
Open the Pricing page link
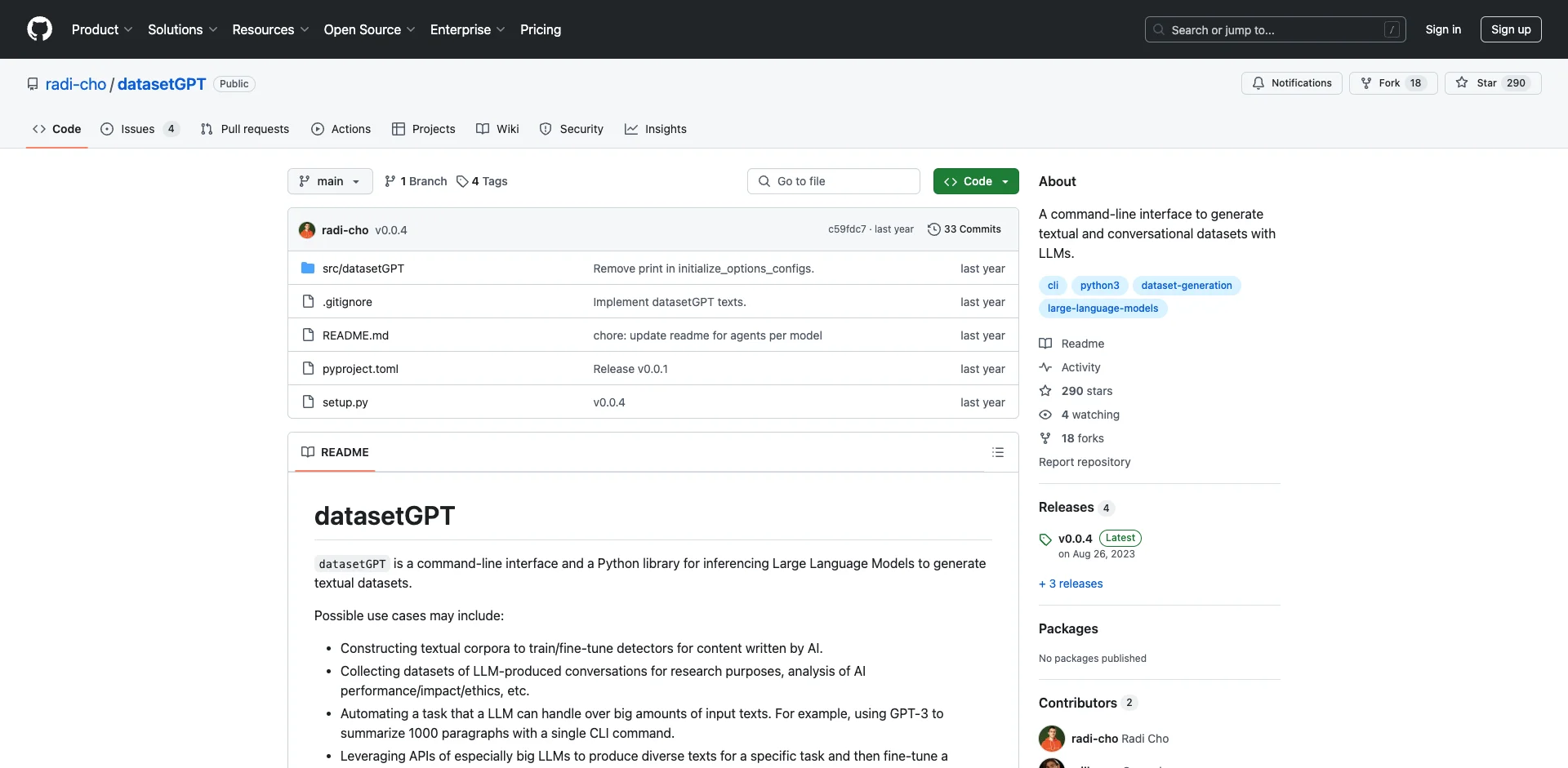(x=541, y=29)
